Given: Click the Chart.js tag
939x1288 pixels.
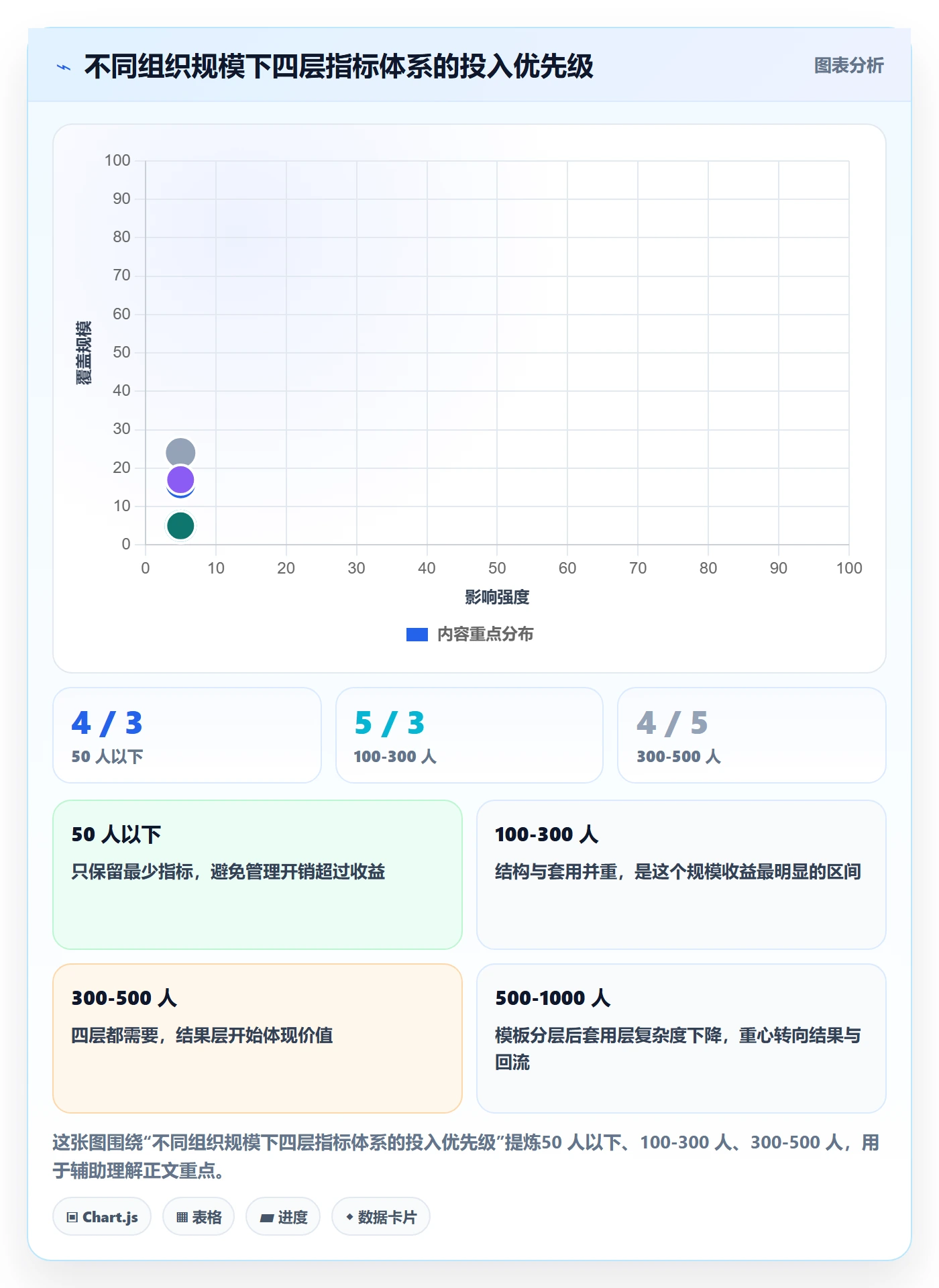Looking at the screenshot, I should (x=102, y=1217).
